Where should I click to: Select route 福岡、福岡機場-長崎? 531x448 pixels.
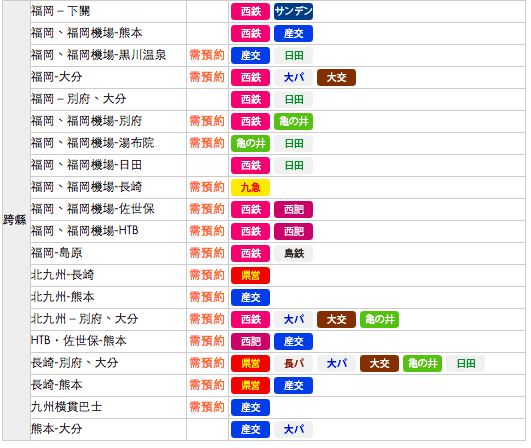(x=86, y=187)
